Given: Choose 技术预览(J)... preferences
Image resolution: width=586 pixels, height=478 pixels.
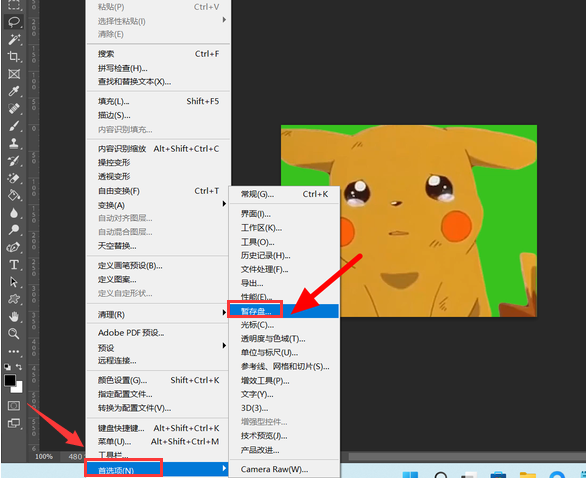Looking at the screenshot, I should [x=284, y=436].
